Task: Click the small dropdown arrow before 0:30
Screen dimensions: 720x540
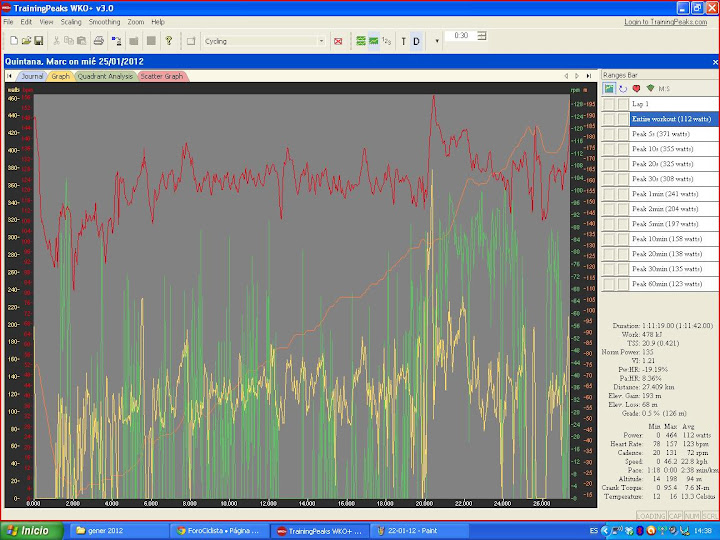Action: coord(437,41)
